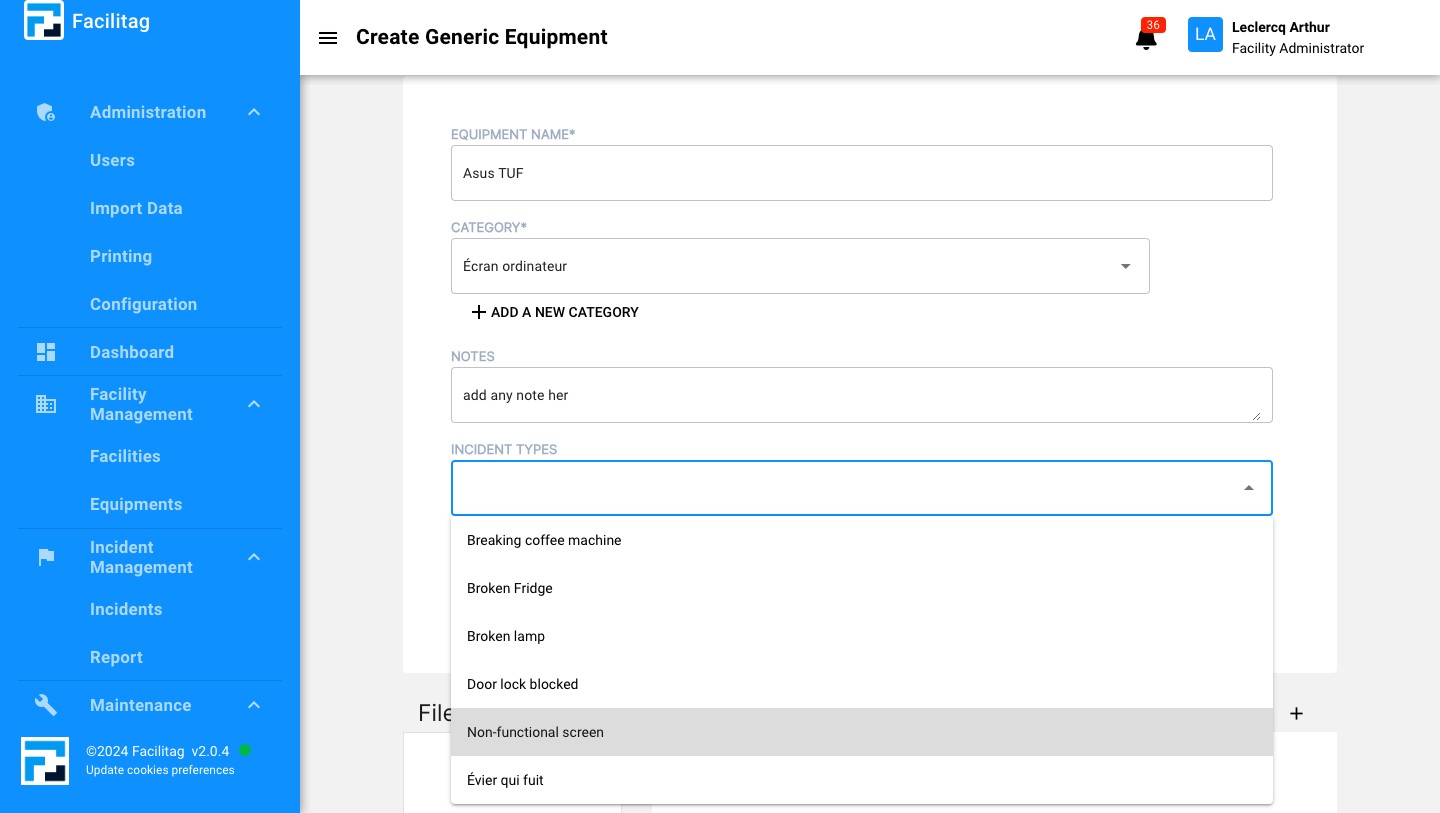
Task: Open the notifications bell
Action: click(1146, 38)
